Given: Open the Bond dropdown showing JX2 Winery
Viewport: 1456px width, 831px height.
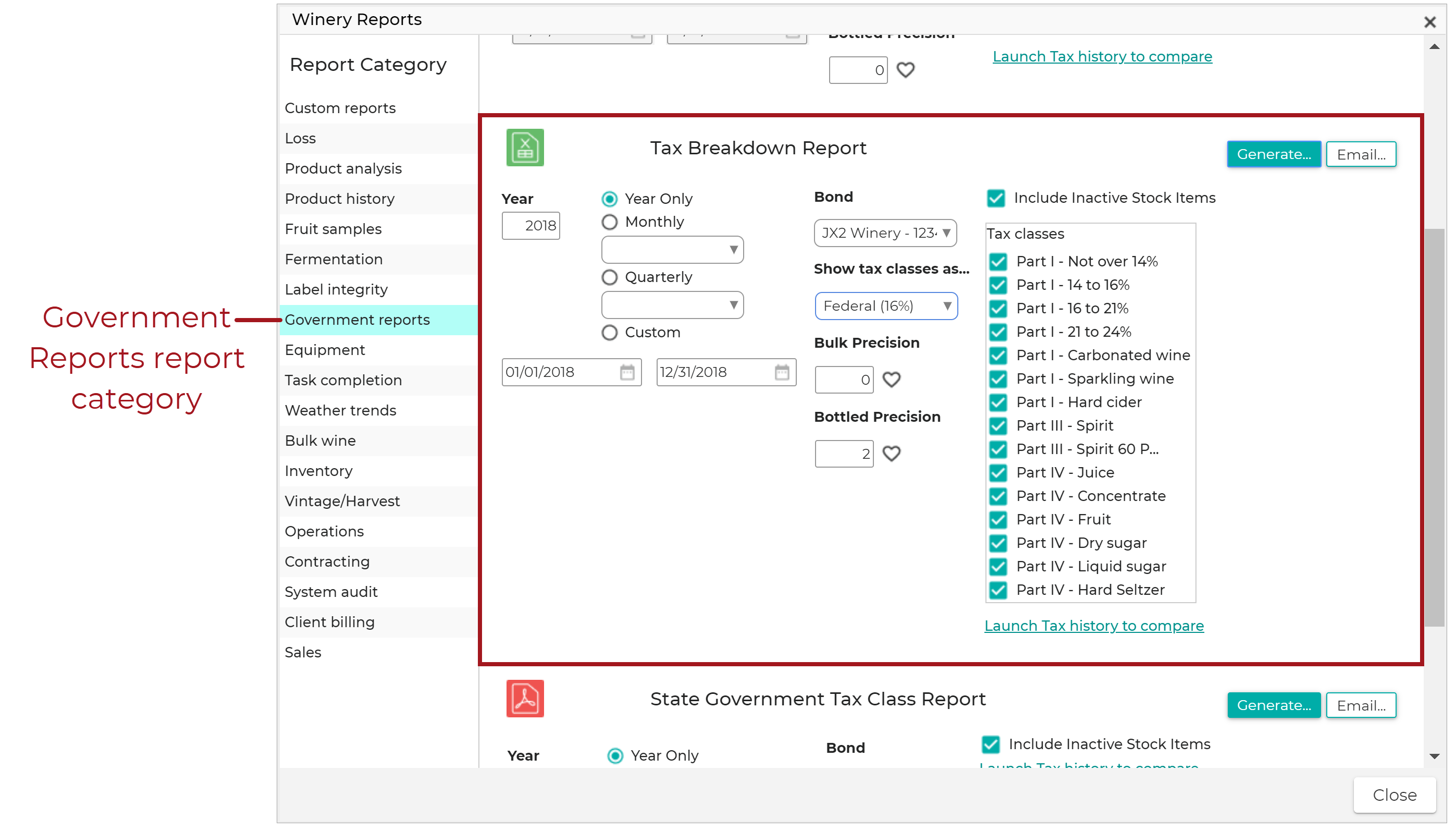Looking at the screenshot, I should 885,234.
